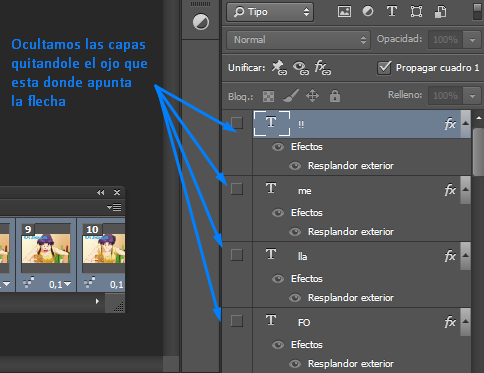Click the lock transparent pixels icon
484x373 pixels.
coord(268,96)
